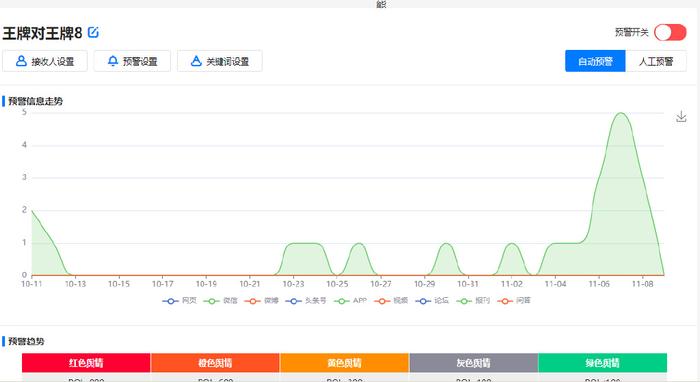Image resolution: width=700 pixels, height=382 pixels.
Task: Open 预警设置 via its bell icon
Action: coord(113,61)
